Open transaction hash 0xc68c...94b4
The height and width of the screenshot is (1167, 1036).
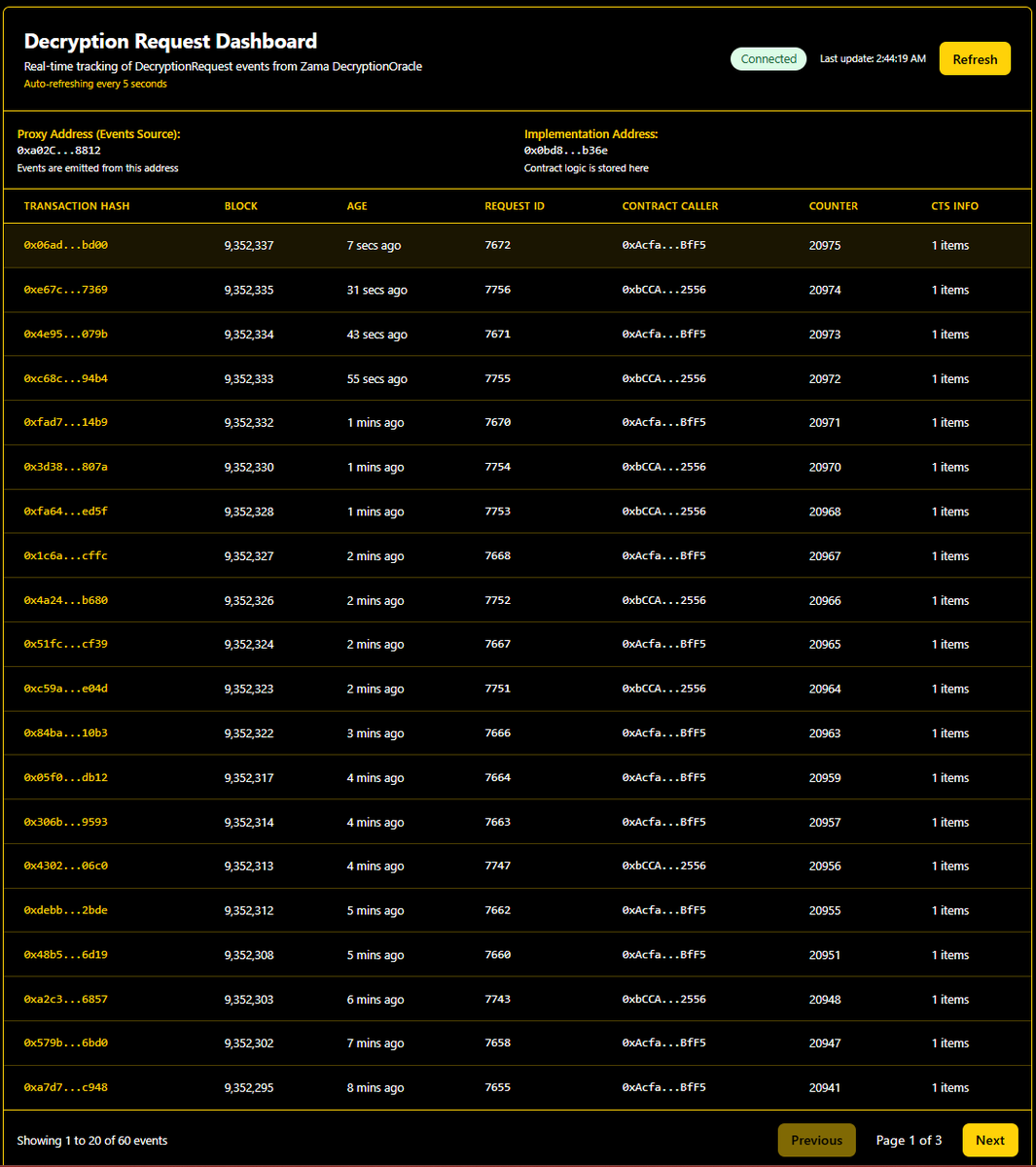[66, 378]
